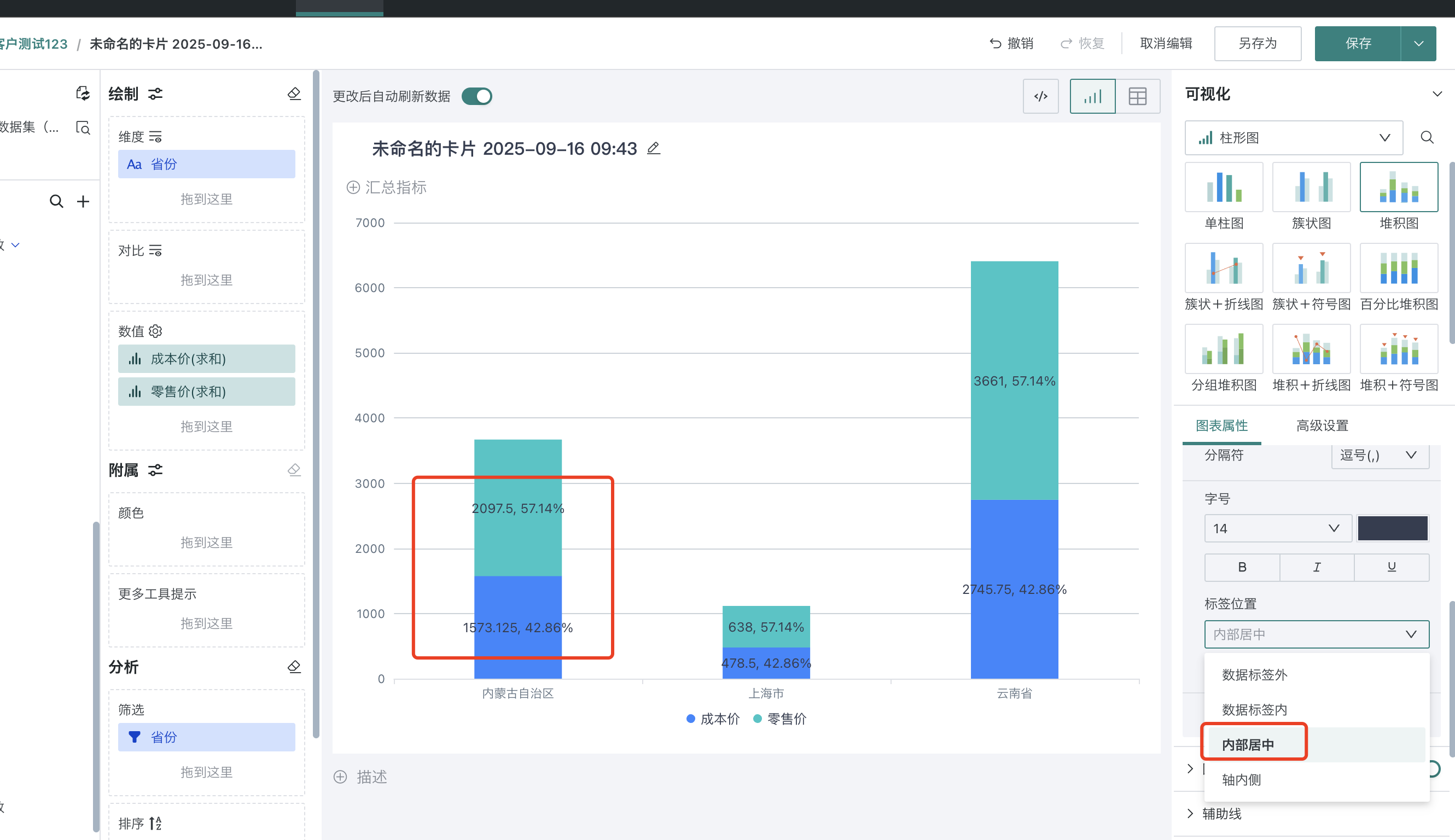Open the 附属 settings sliders icon

point(155,470)
